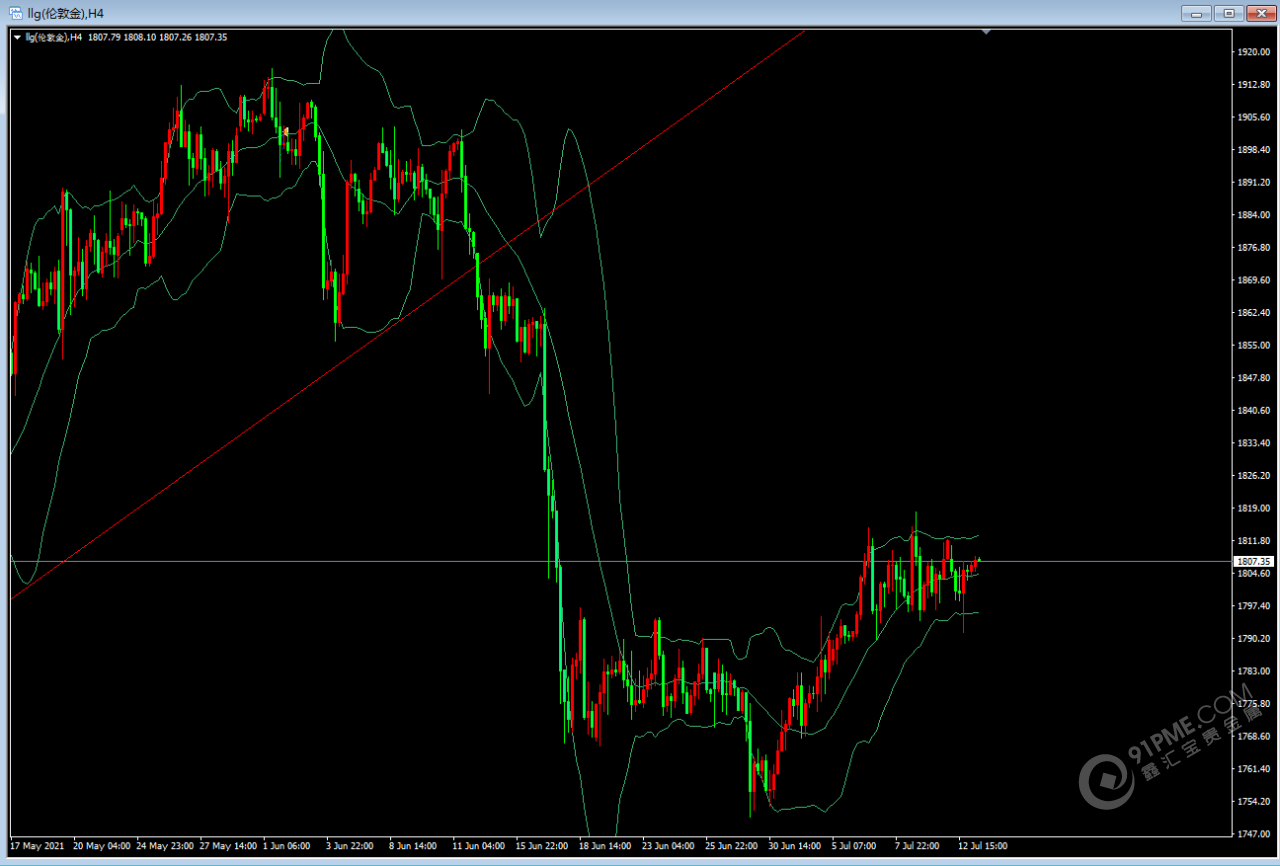Click the 30 Jun 14:00 time axis label
Screen dimensions: 1280x866
[x=794, y=845]
